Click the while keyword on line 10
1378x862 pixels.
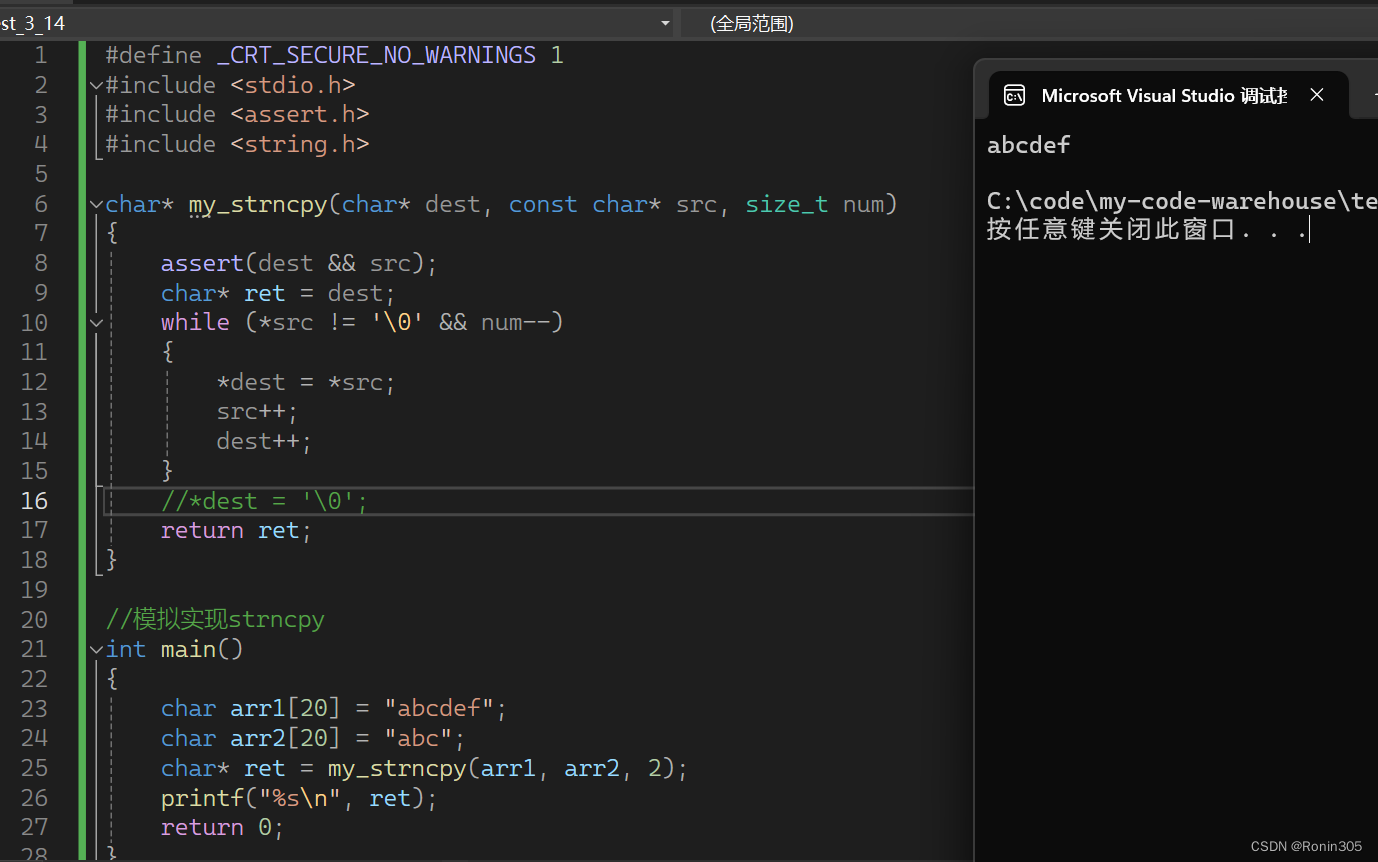click(195, 322)
